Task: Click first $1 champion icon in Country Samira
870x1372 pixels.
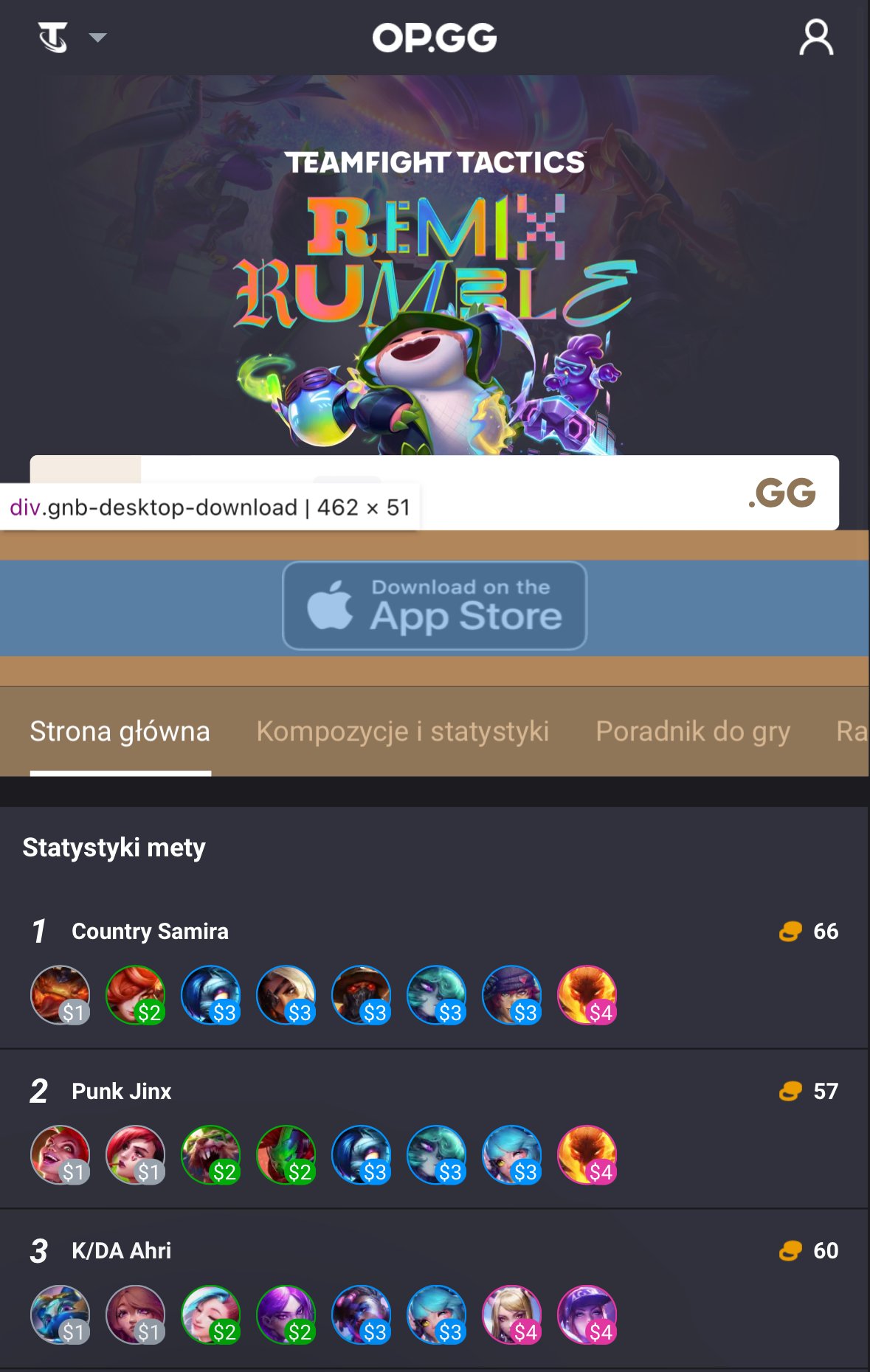Action: click(61, 995)
